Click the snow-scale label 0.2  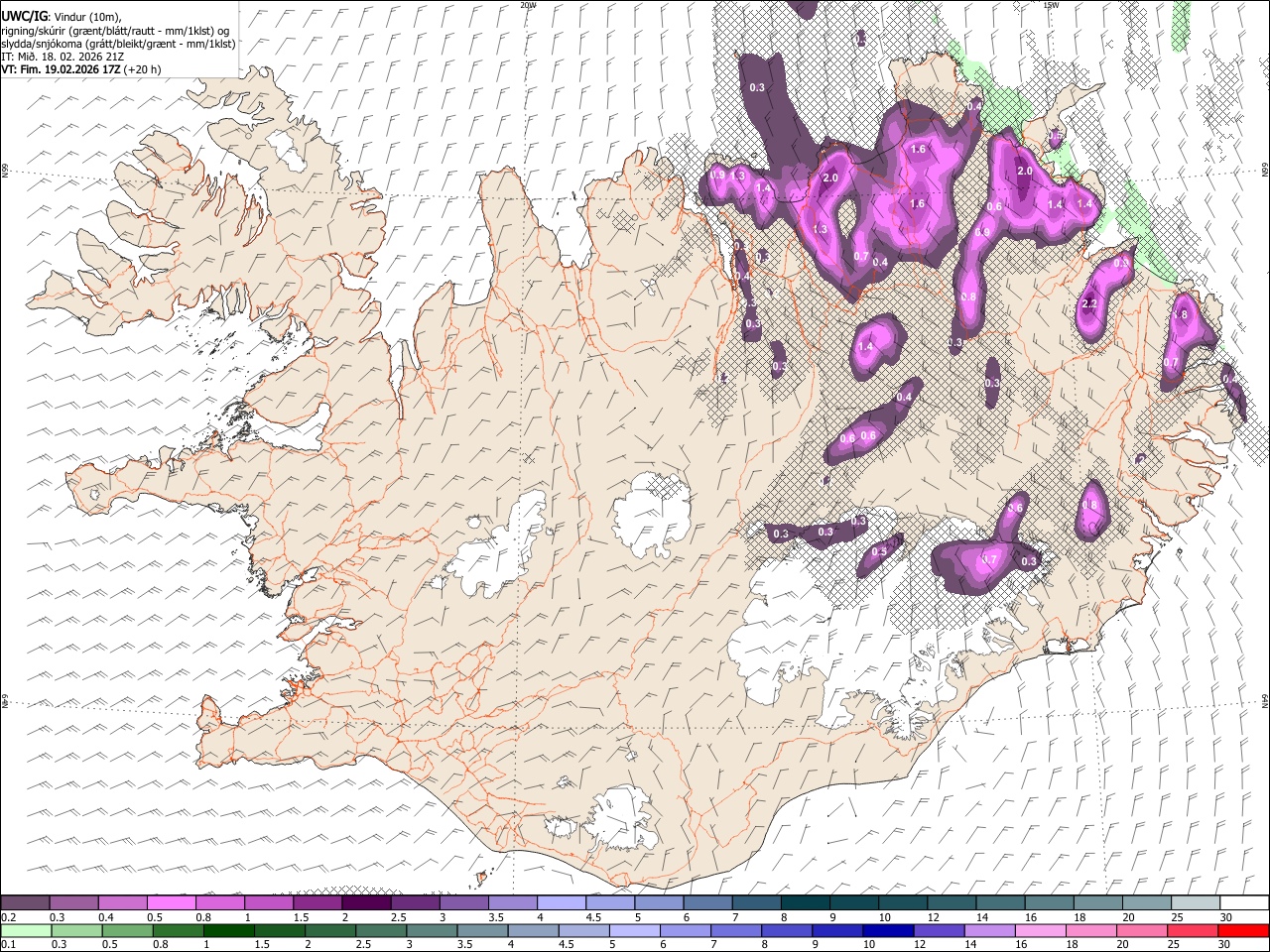9,917
